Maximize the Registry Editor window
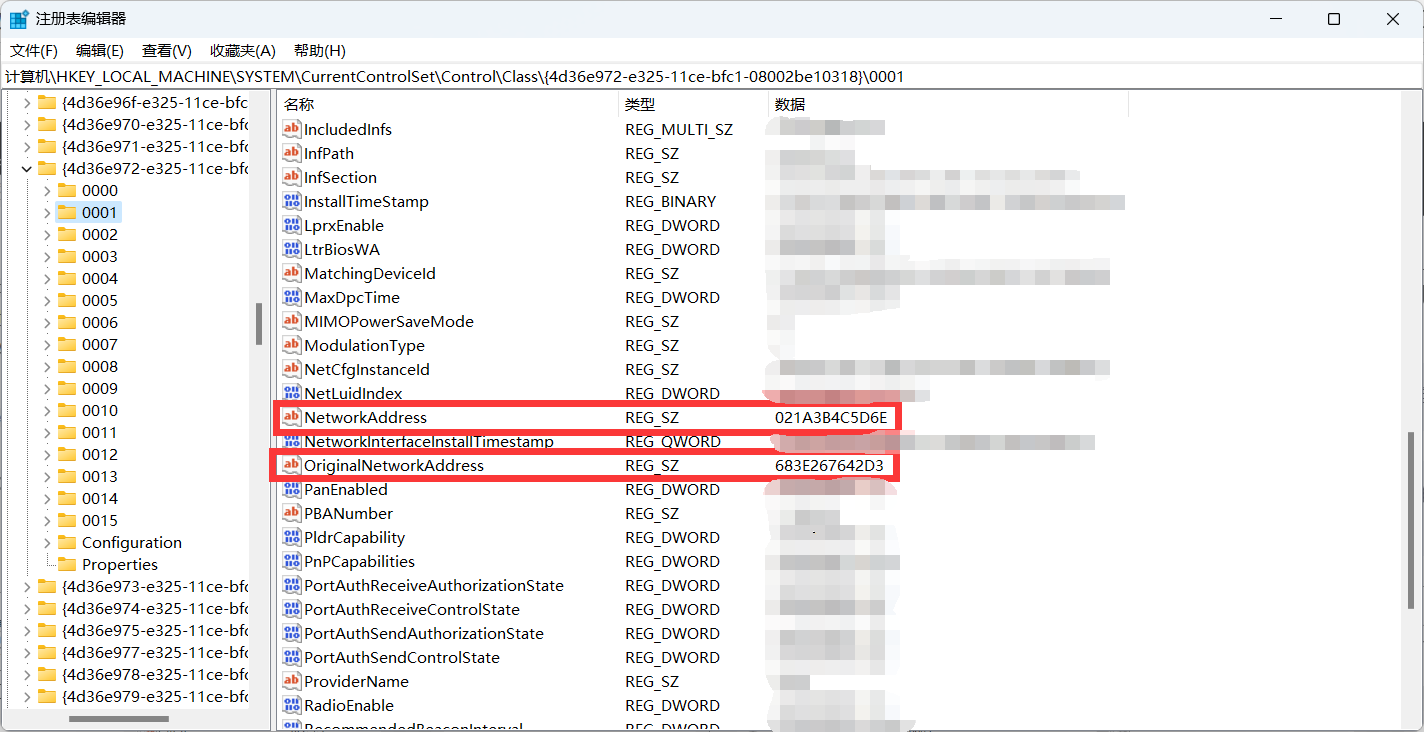 [x=1333, y=19]
